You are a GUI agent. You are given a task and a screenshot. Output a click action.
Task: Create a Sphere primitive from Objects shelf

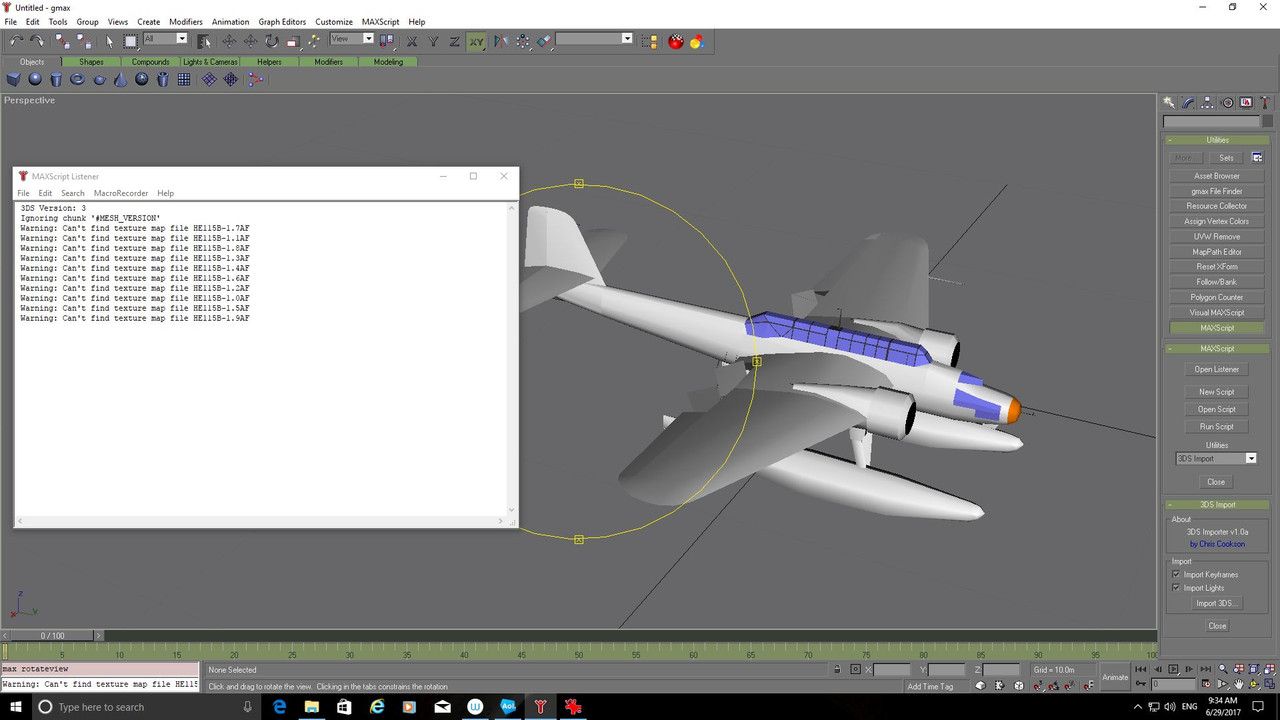[x=35, y=79]
